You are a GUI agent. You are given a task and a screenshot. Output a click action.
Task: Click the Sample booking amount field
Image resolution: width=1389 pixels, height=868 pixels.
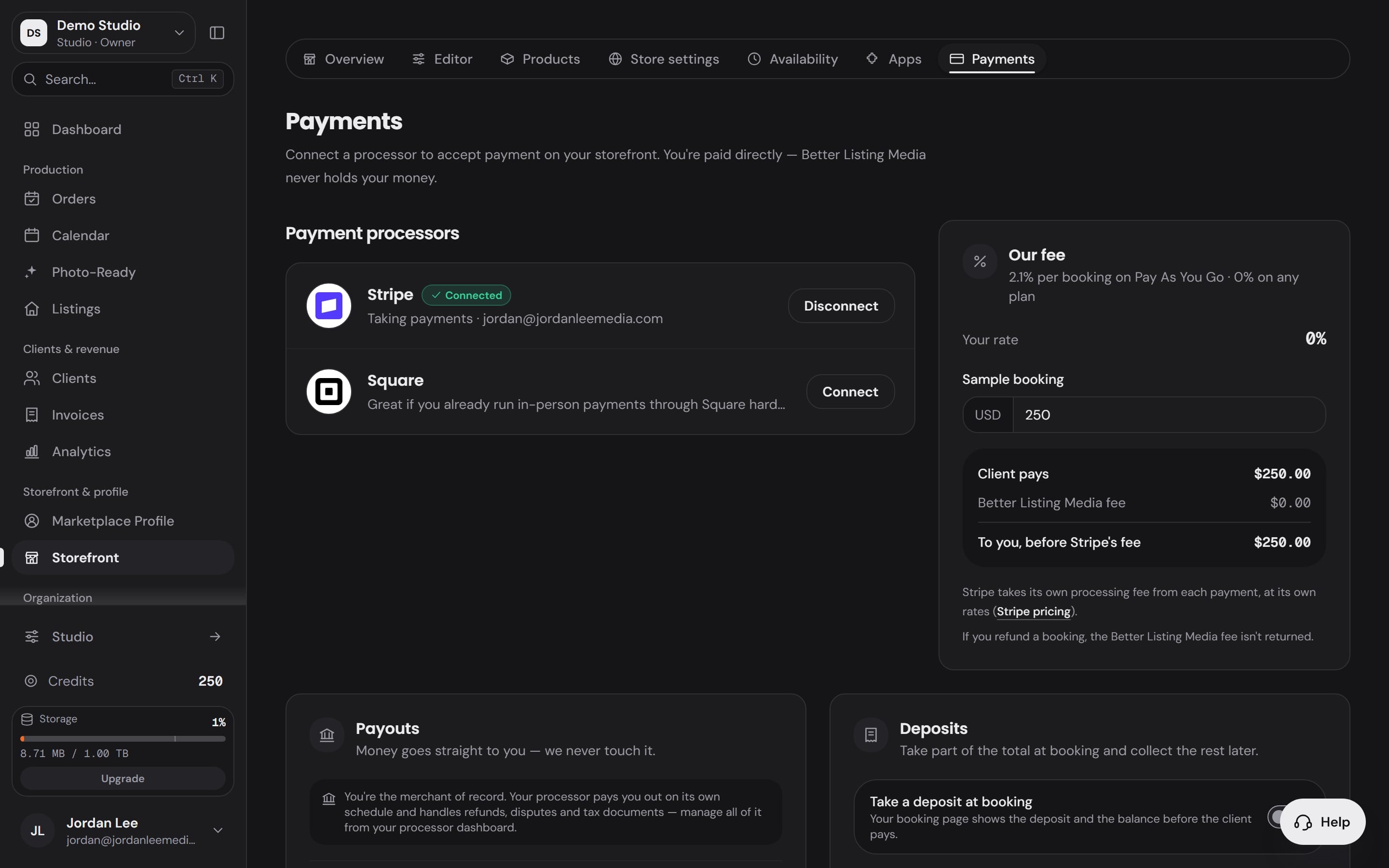[x=1169, y=415]
